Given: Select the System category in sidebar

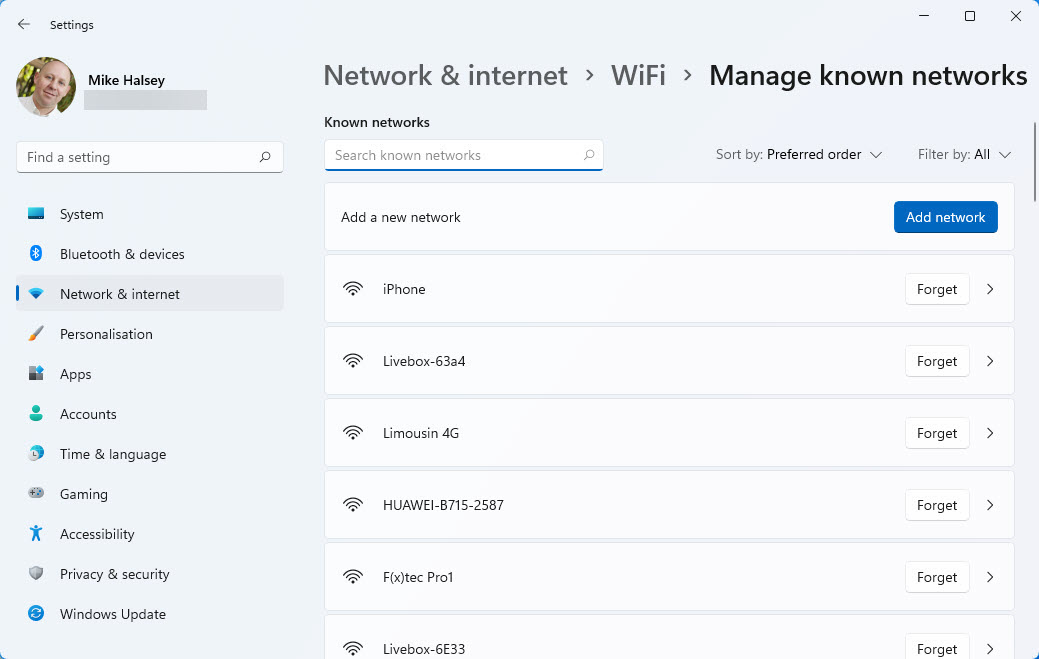Looking at the screenshot, I should (81, 214).
